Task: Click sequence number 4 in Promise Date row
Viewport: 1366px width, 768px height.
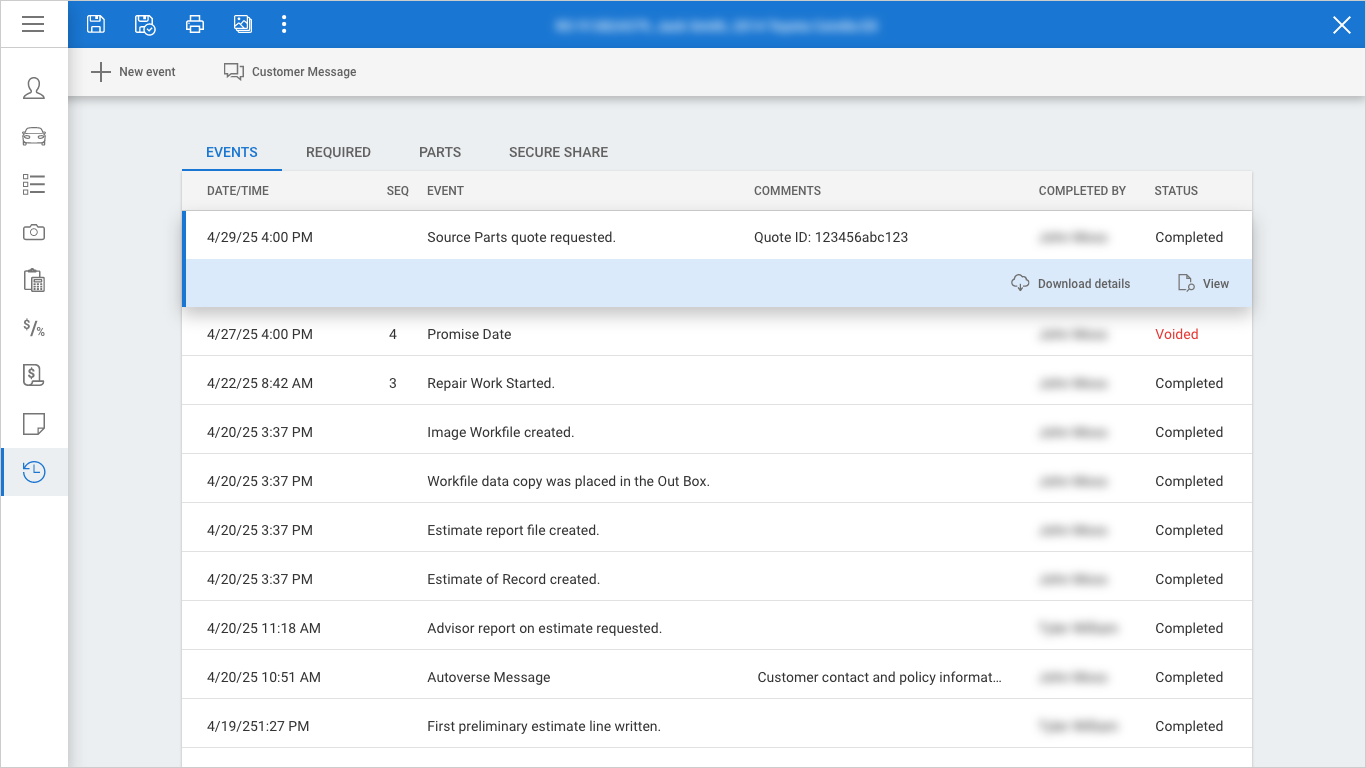Action: coord(393,334)
